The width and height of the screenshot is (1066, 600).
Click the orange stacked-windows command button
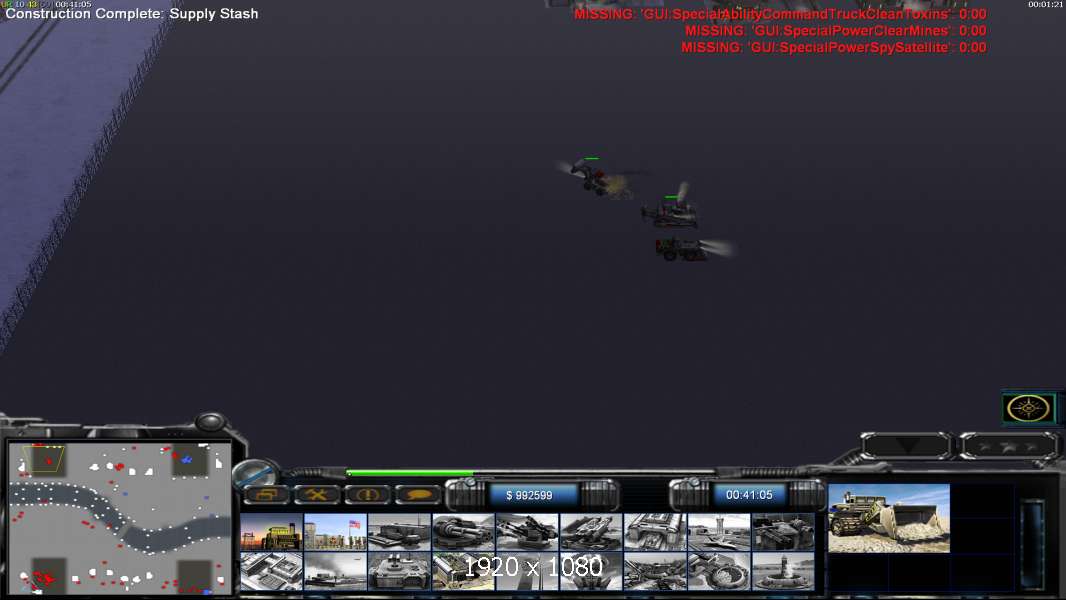point(266,495)
